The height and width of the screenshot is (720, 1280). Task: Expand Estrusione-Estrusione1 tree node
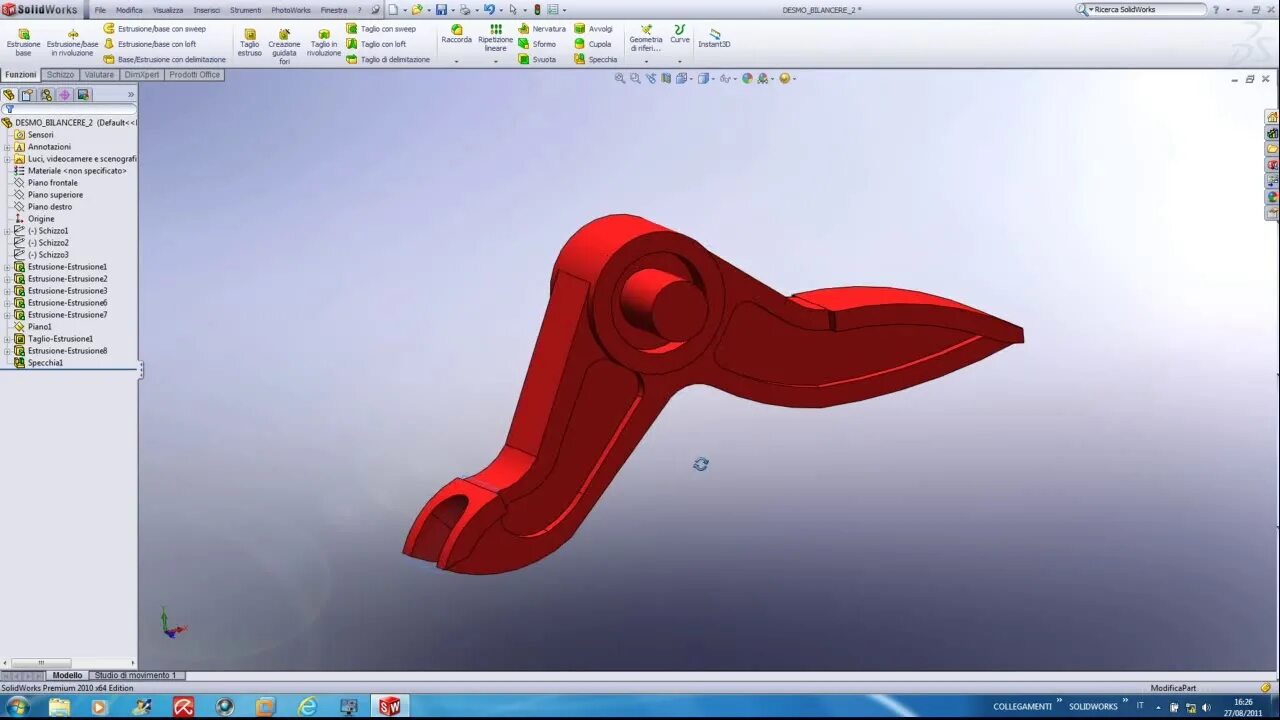click(x=7, y=267)
